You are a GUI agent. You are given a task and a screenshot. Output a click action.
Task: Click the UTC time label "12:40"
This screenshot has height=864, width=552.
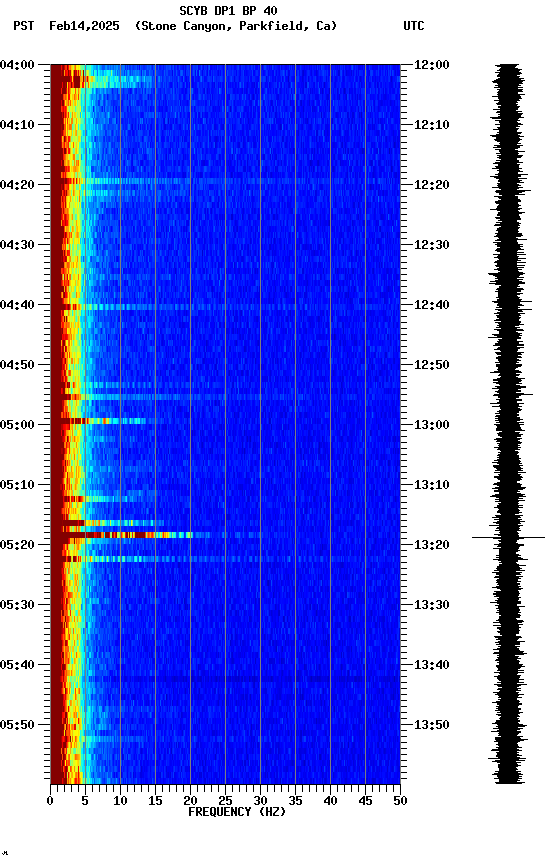click(x=432, y=305)
